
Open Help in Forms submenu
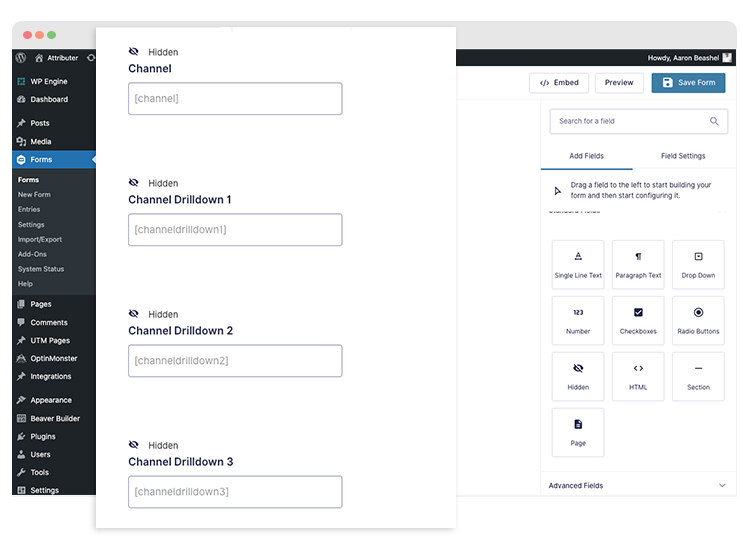(x=25, y=283)
